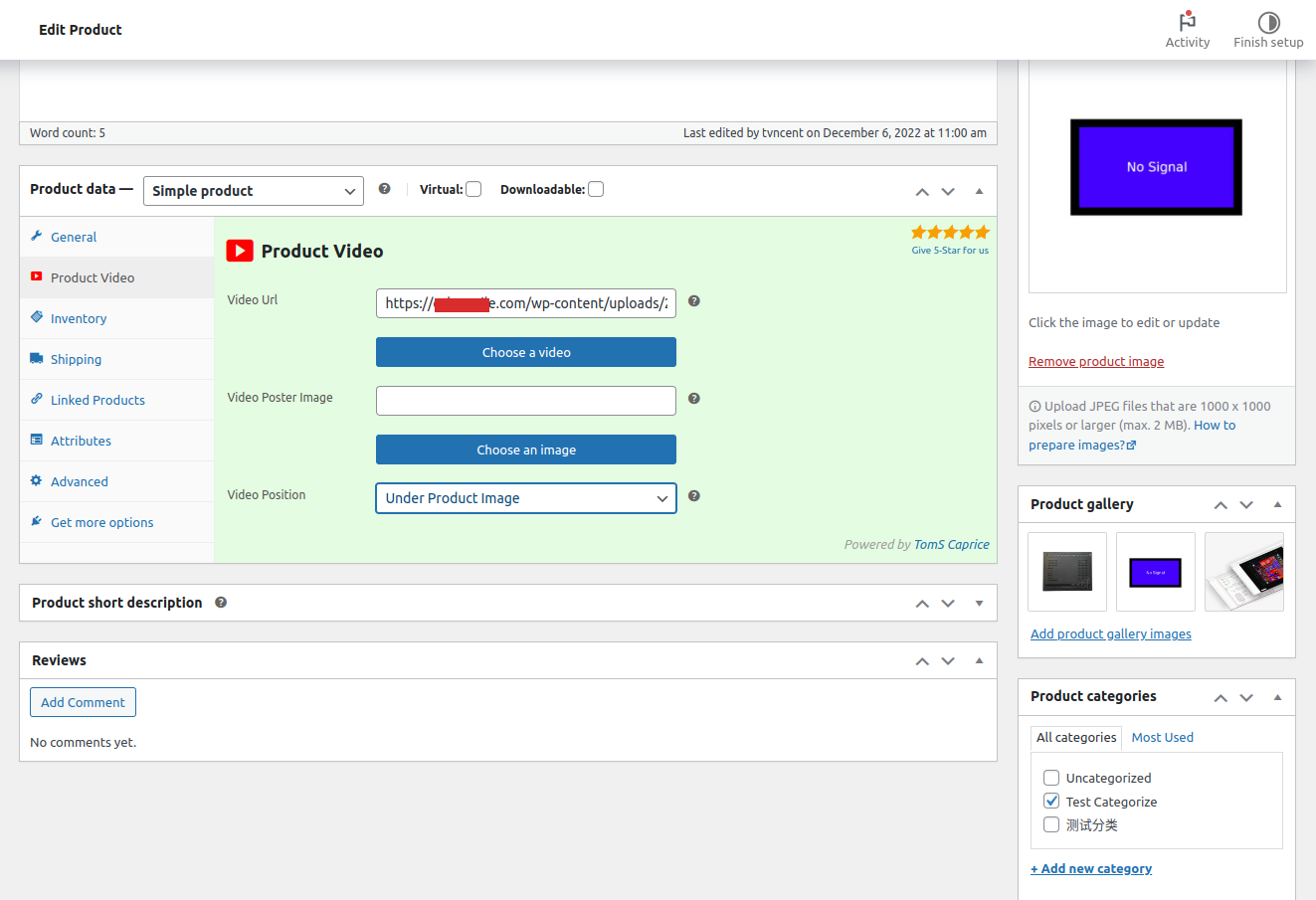Click the Add Comment button
Screen dimensions: 1316x900
click(x=83, y=702)
